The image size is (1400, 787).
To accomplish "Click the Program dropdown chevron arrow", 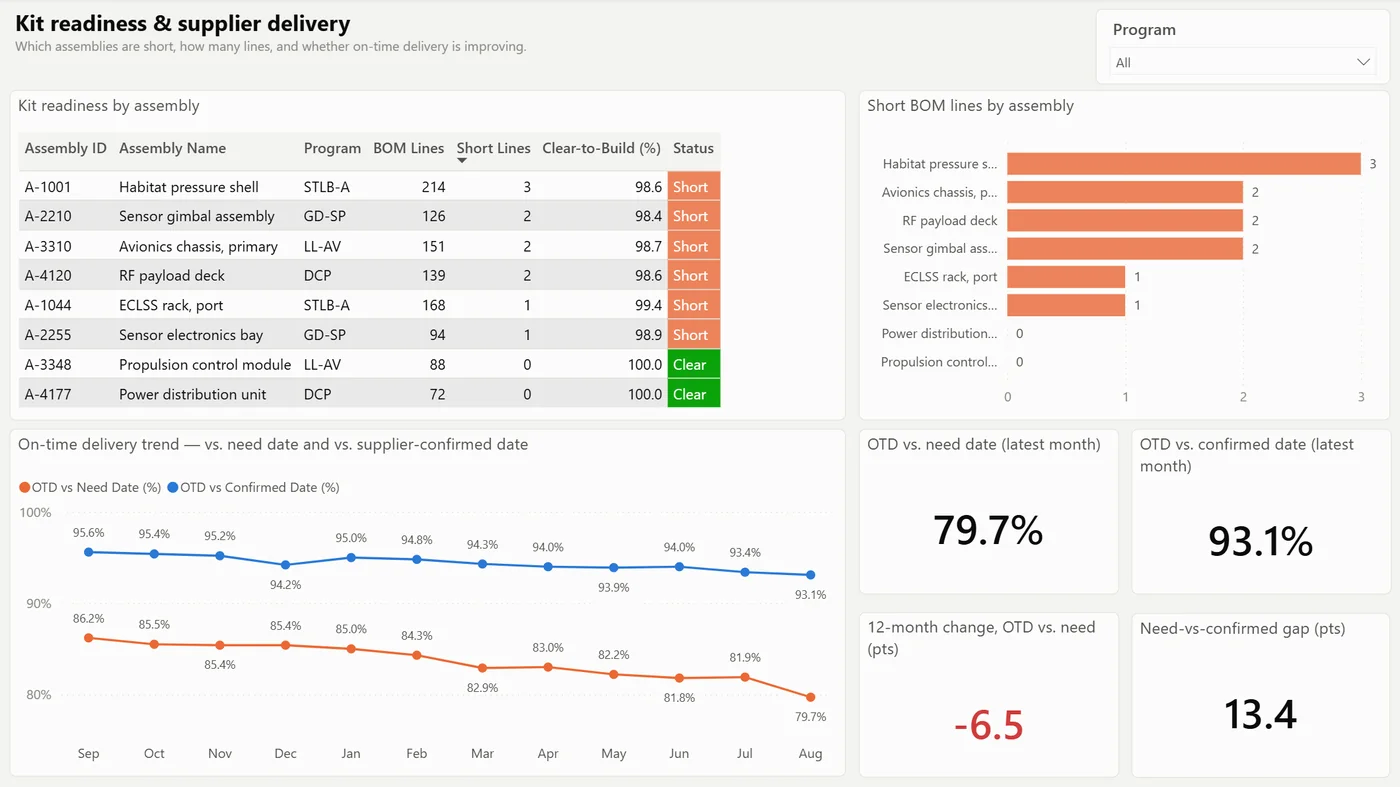I will pos(1363,62).
